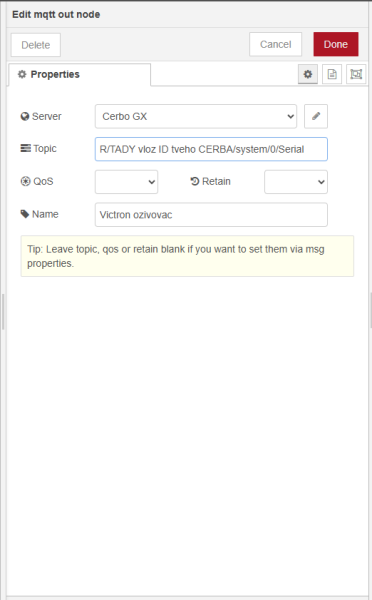This screenshot has width=372, height=600.
Task: Select the Properties tab
Action: 80,75
